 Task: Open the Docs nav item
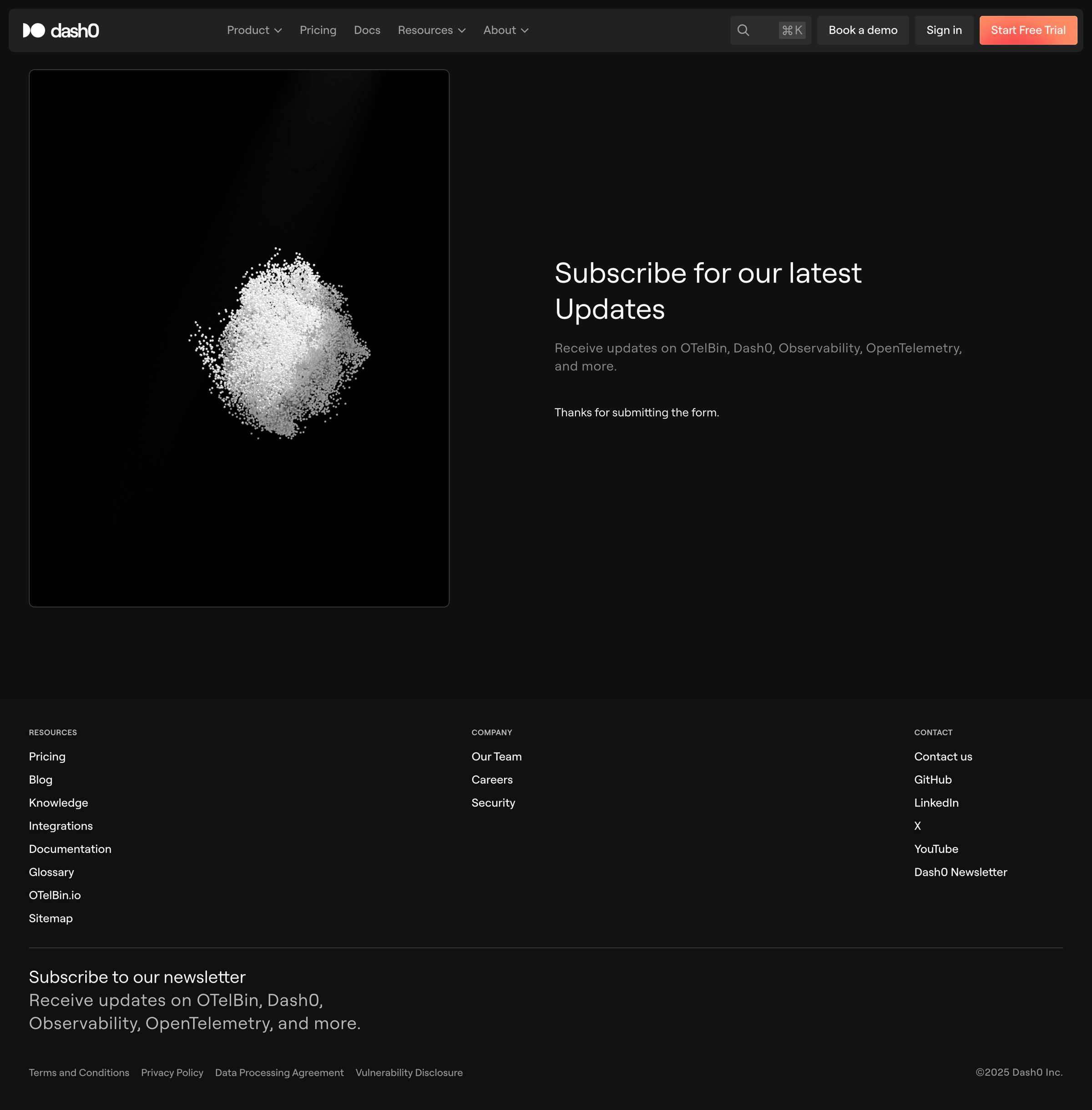(367, 30)
